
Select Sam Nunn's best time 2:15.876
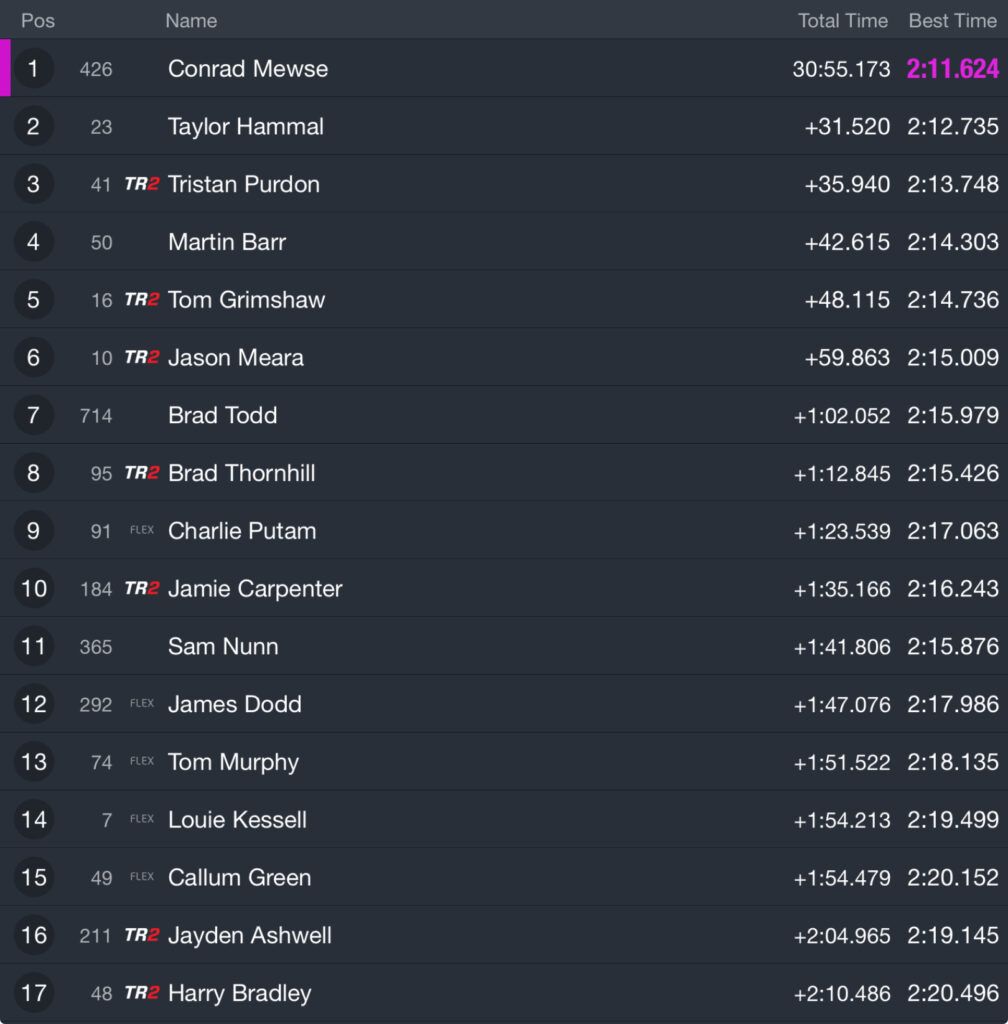pos(953,647)
